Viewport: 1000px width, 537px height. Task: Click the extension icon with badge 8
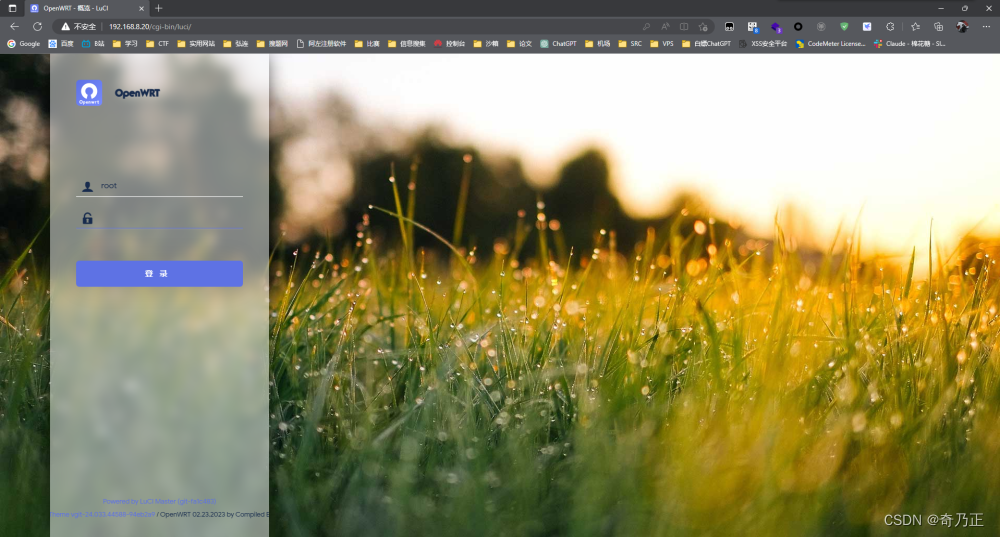coord(753,27)
